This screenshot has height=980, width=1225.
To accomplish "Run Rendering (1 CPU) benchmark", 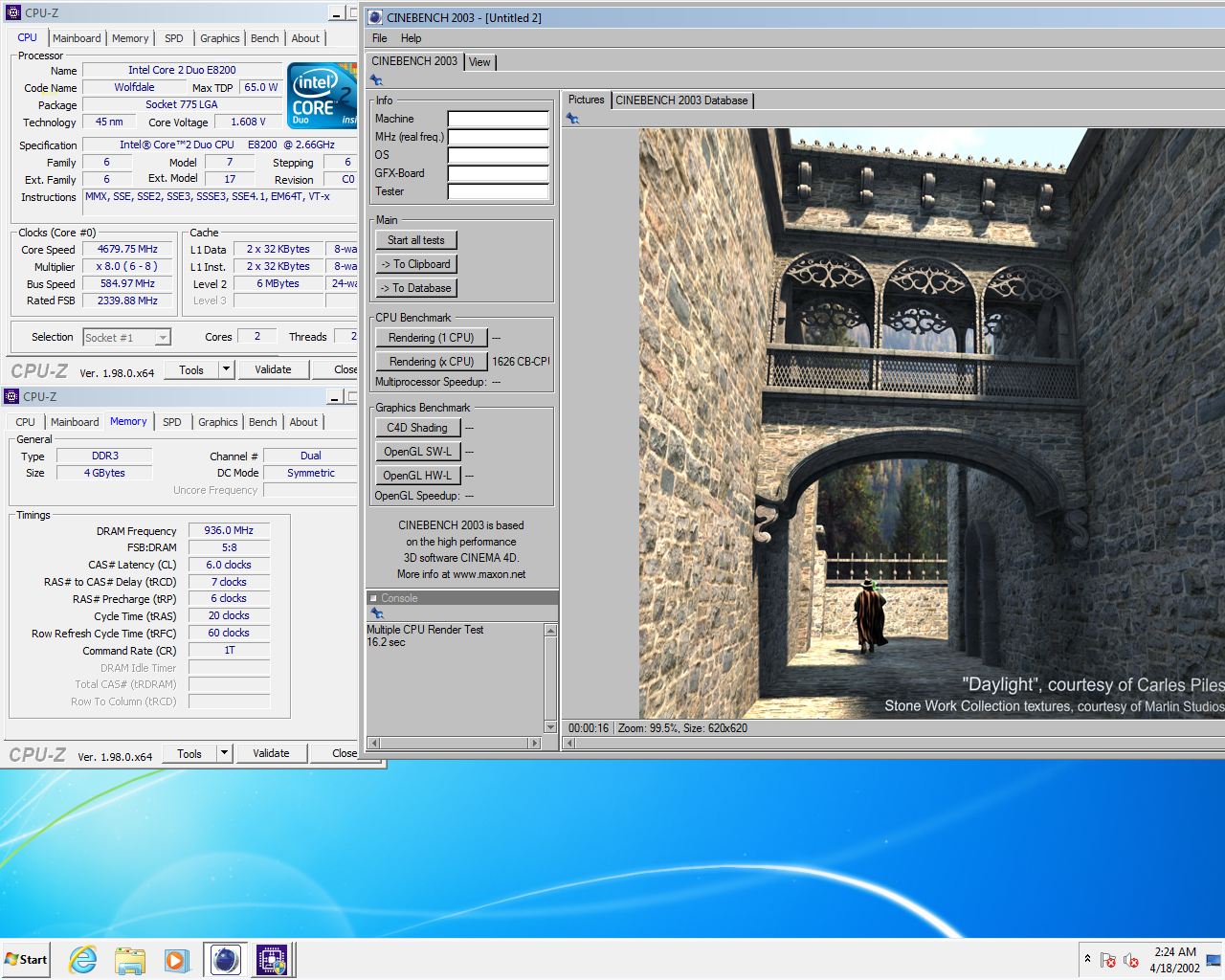I will pyautogui.click(x=432, y=338).
